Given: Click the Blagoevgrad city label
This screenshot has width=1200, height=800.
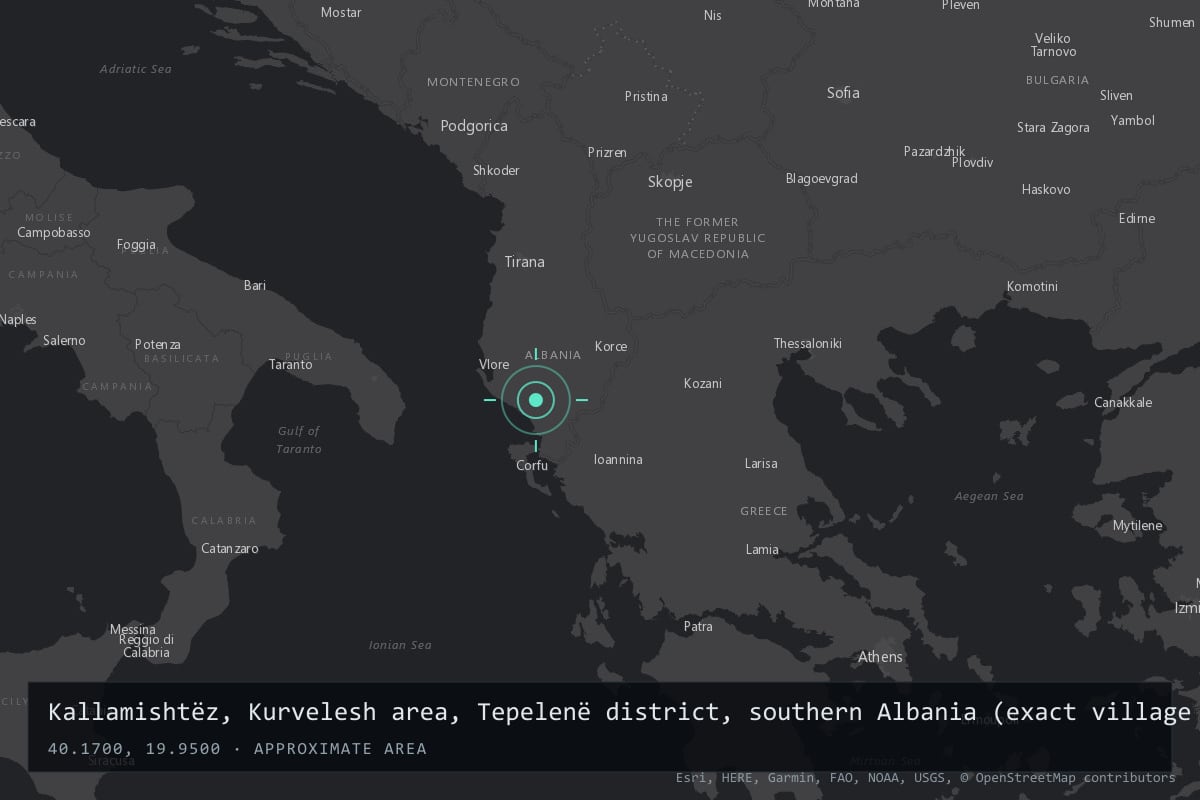Looking at the screenshot, I should point(822,179).
